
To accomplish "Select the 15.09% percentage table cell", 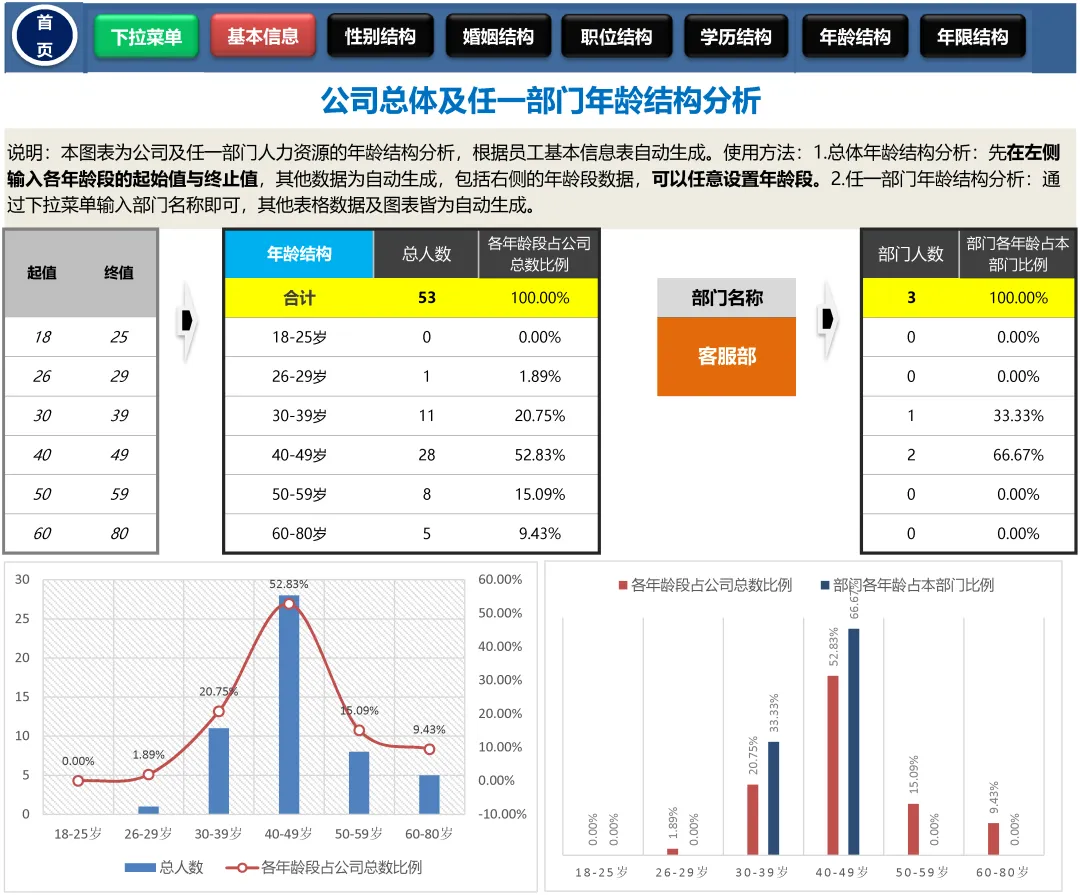I will (539, 494).
